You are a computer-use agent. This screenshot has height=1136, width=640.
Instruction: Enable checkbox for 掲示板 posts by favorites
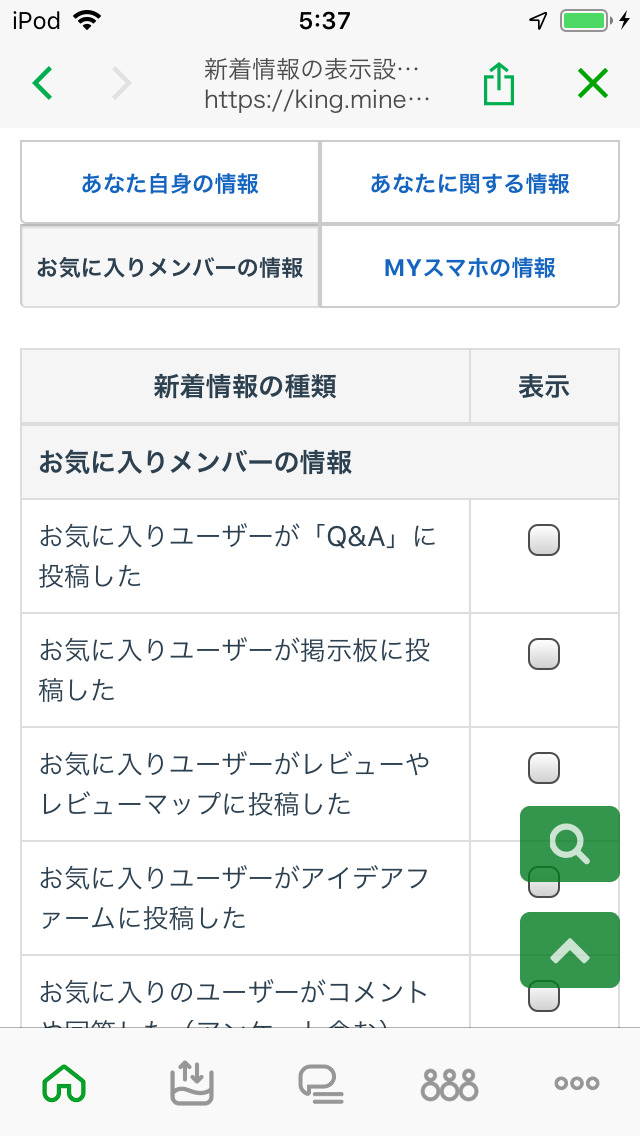544,654
